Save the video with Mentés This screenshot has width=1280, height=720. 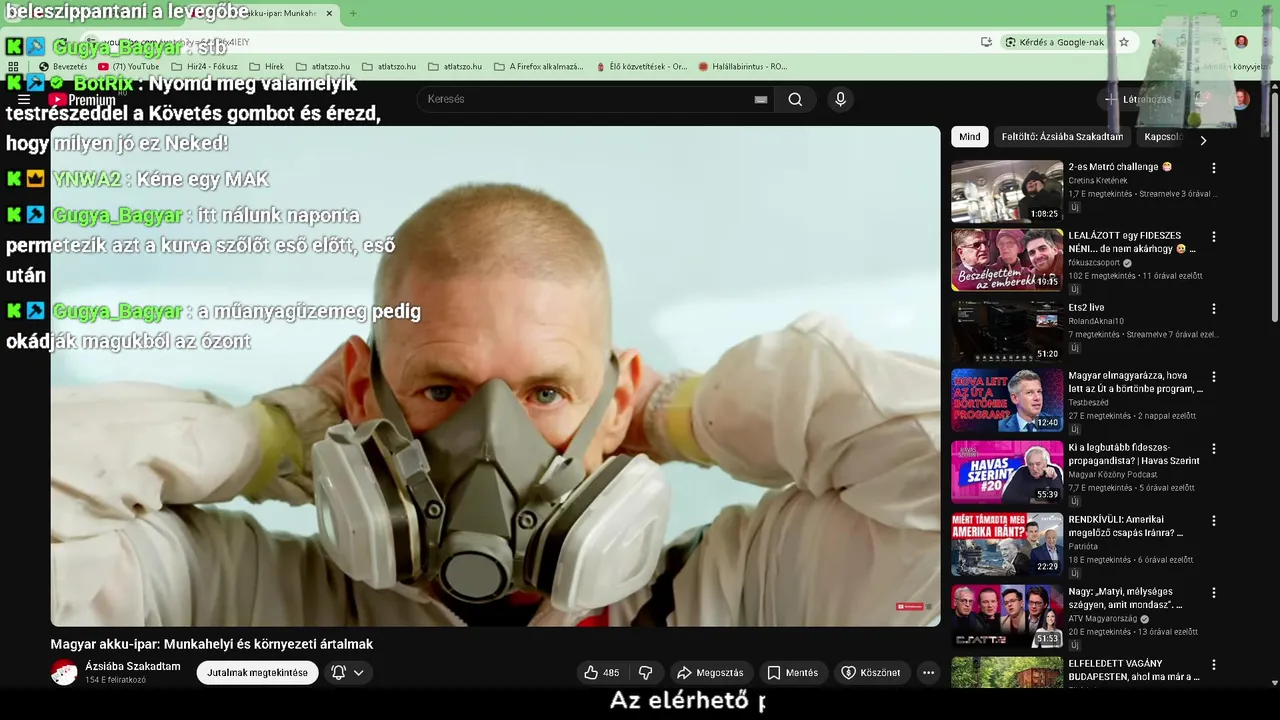[x=792, y=673]
